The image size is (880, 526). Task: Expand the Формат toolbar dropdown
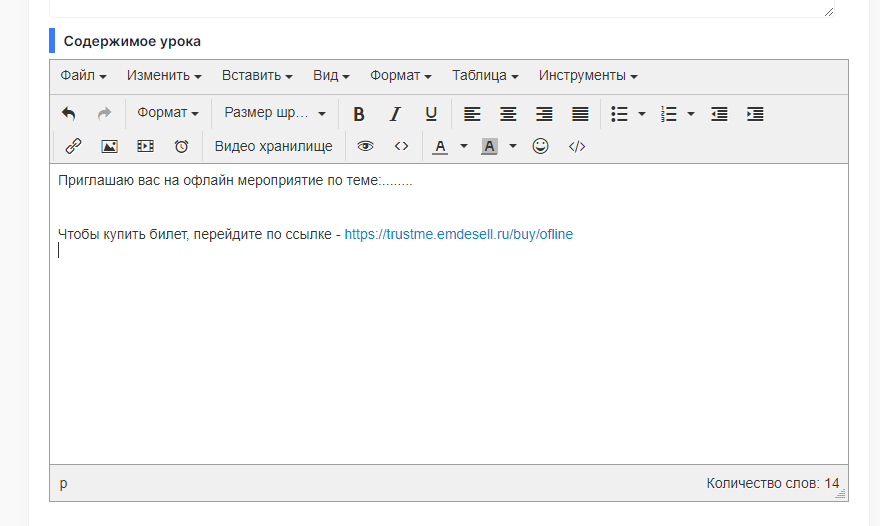pyautogui.click(x=168, y=114)
